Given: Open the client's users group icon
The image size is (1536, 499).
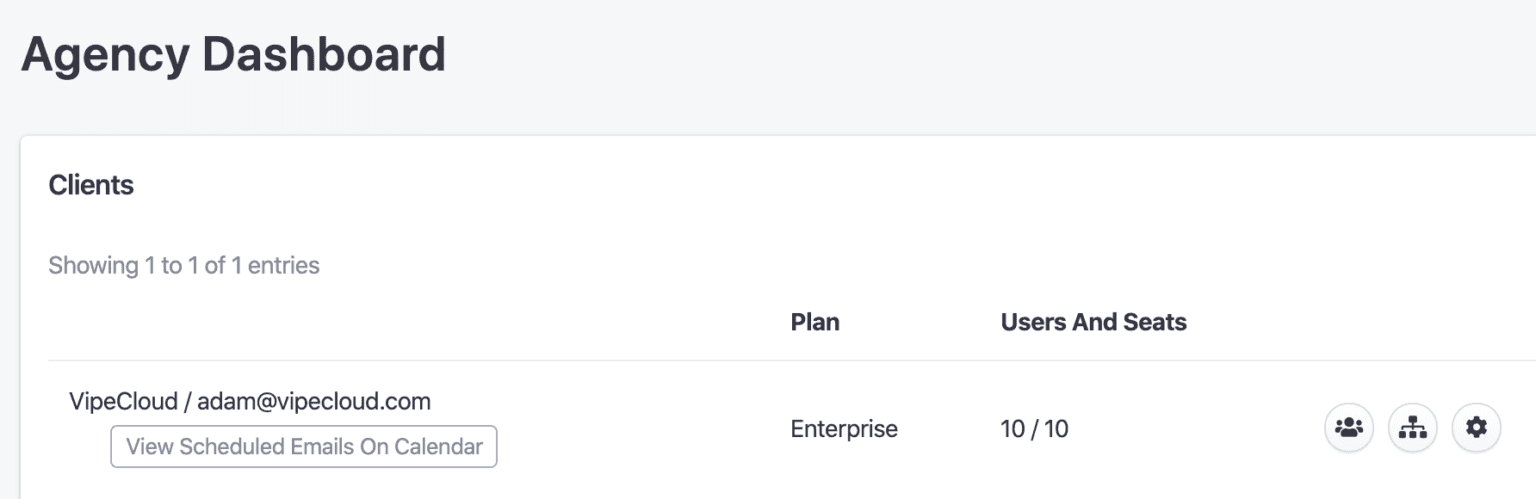Looking at the screenshot, I should (x=1349, y=428).
